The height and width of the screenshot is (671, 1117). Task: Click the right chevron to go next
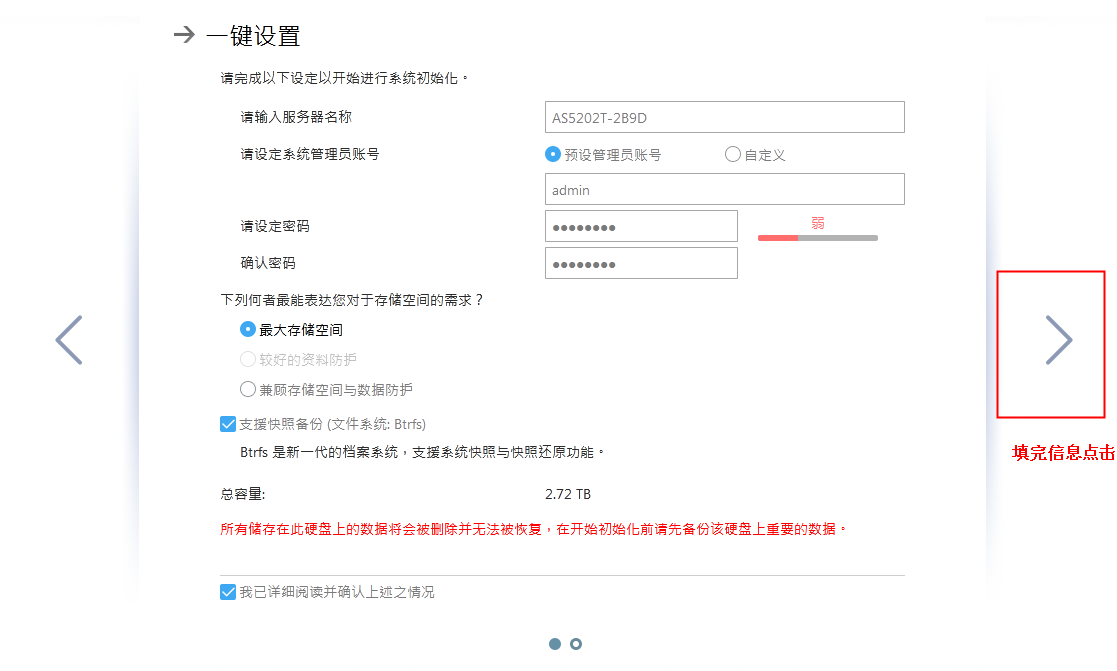1058,340
